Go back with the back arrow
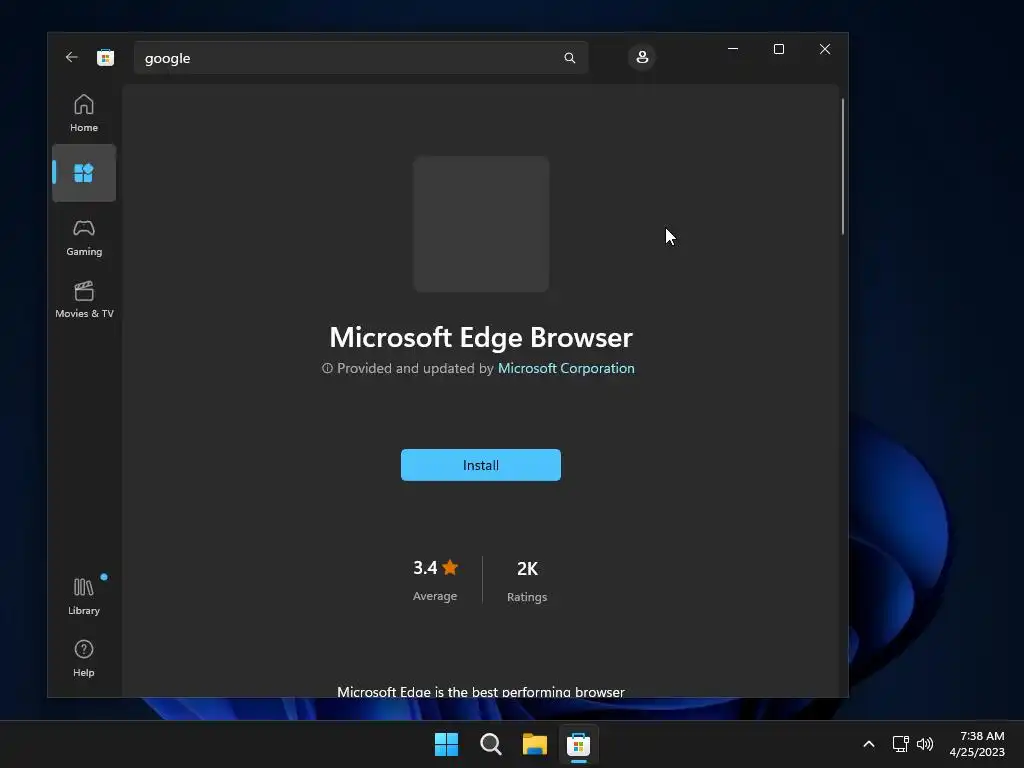1024x768 pixels. click(71, 57)
